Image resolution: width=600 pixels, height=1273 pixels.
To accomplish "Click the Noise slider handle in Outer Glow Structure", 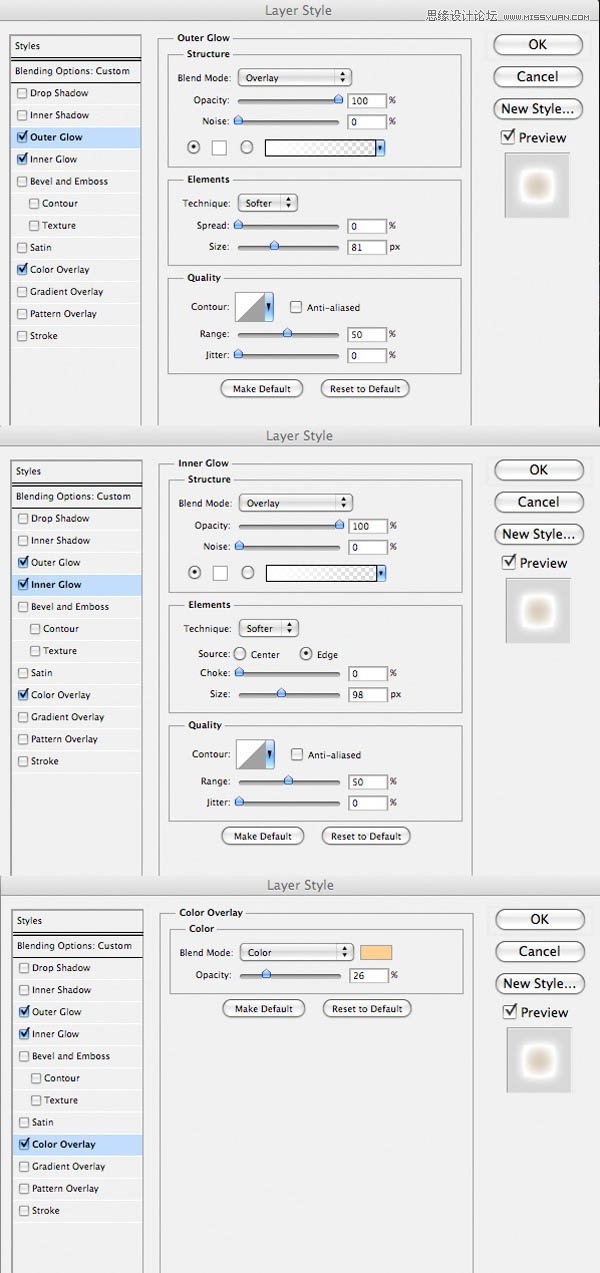I will 238,120.
